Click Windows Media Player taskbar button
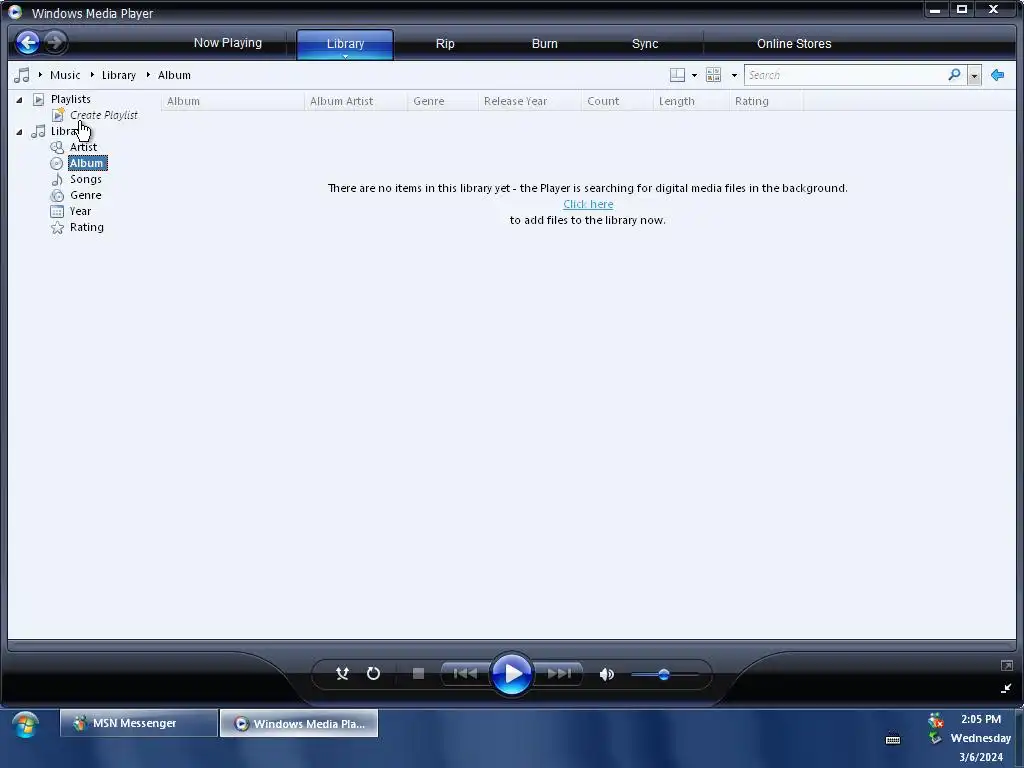The height and width of the screenshot is (768, 1024). [299, 723]
